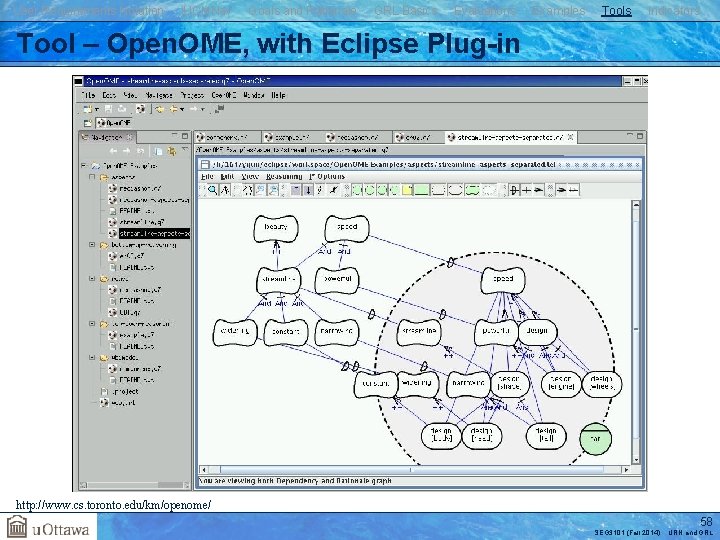Open the Project menu in Eclipse menu bar
The height and width of the screenshot is (540, 720).
point(192,95)
